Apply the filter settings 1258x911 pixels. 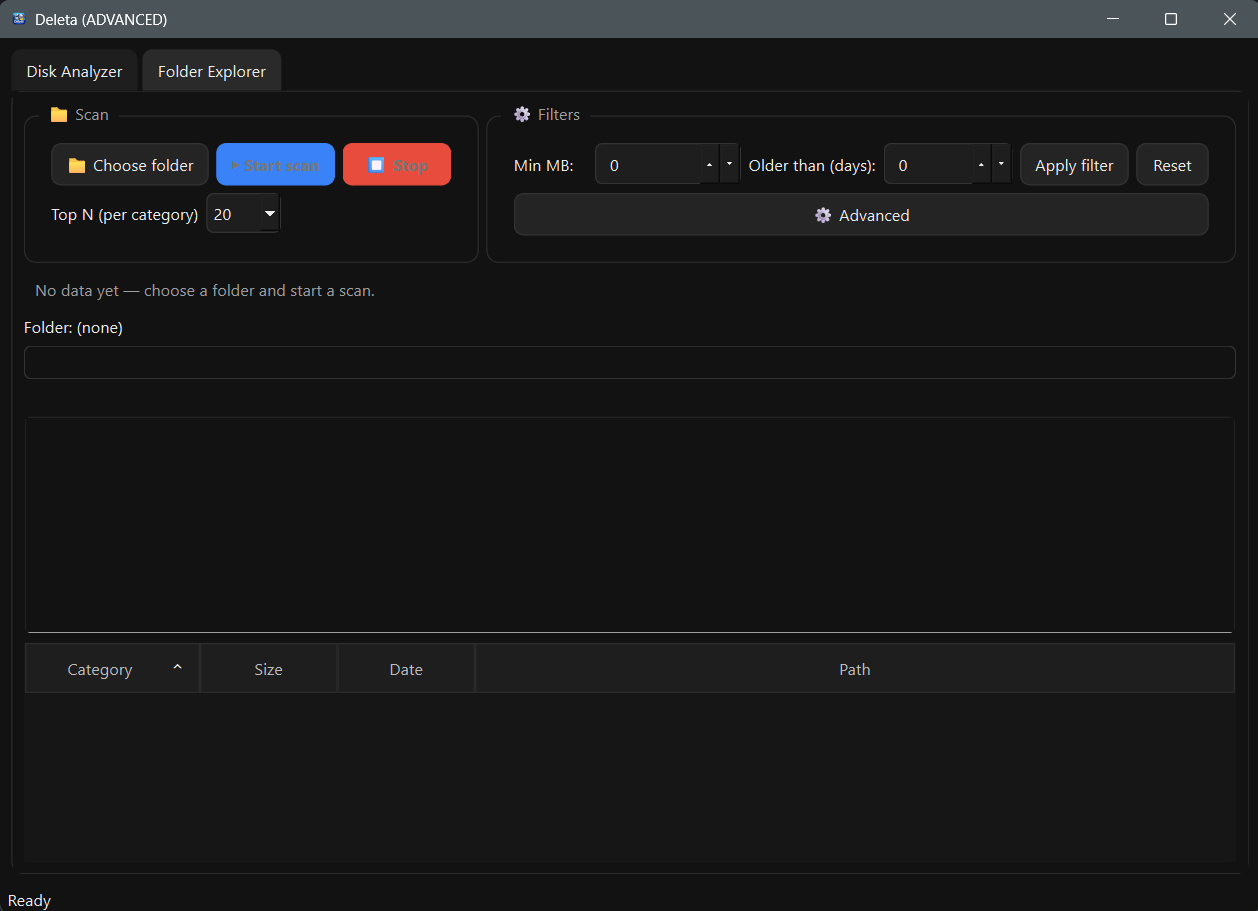point(1074,165)
